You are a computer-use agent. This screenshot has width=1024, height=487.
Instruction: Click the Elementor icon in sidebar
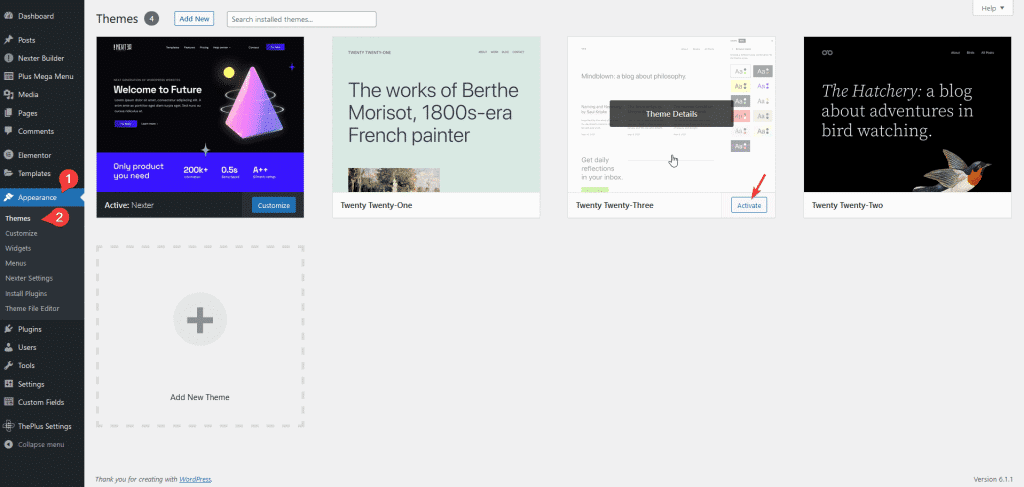click(9, 155)
